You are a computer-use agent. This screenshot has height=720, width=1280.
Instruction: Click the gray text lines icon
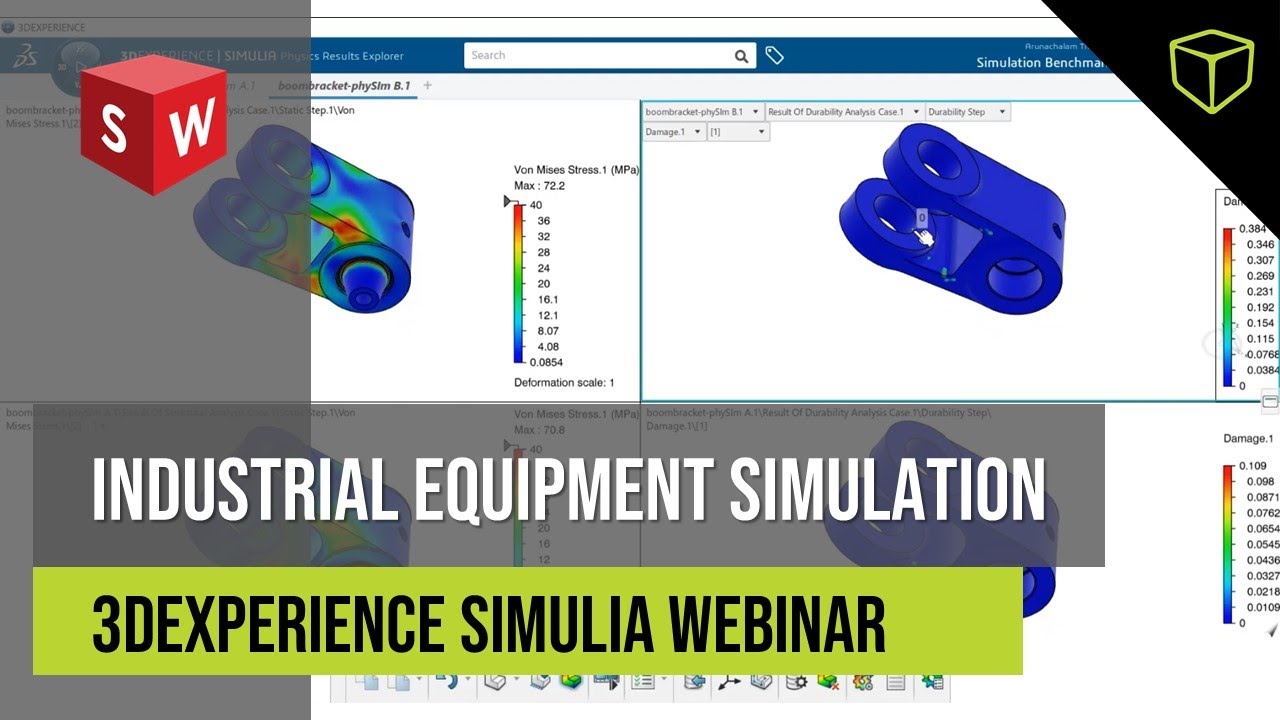pos(895,682)
